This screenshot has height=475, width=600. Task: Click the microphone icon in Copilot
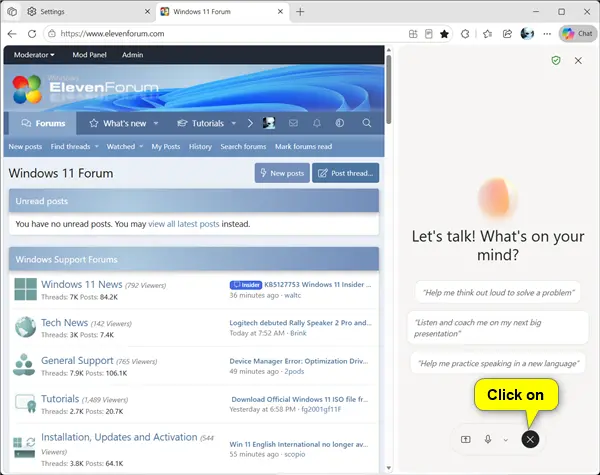point(488,439)
